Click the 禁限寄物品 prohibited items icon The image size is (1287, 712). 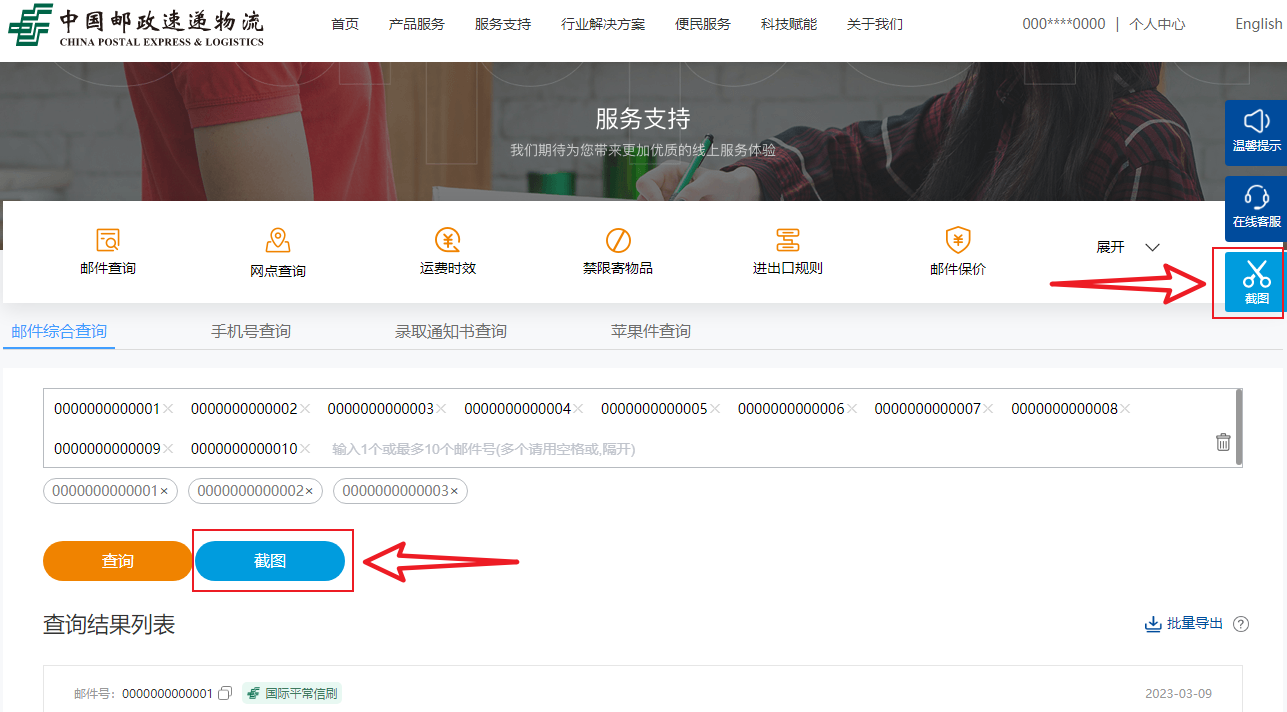pyautogui.click(x=618, y=240)
